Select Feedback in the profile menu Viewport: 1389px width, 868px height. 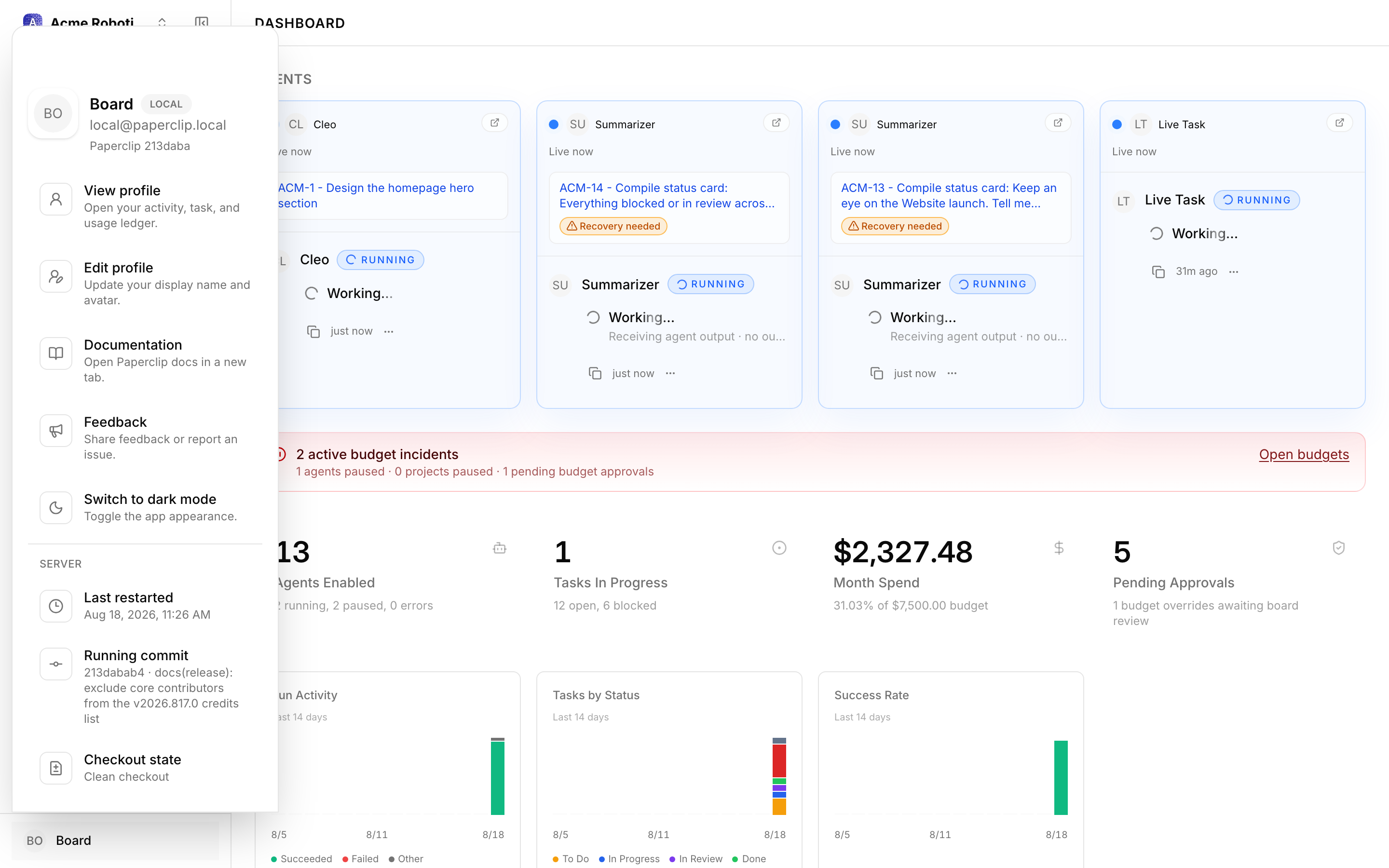[x=145, y=438]
